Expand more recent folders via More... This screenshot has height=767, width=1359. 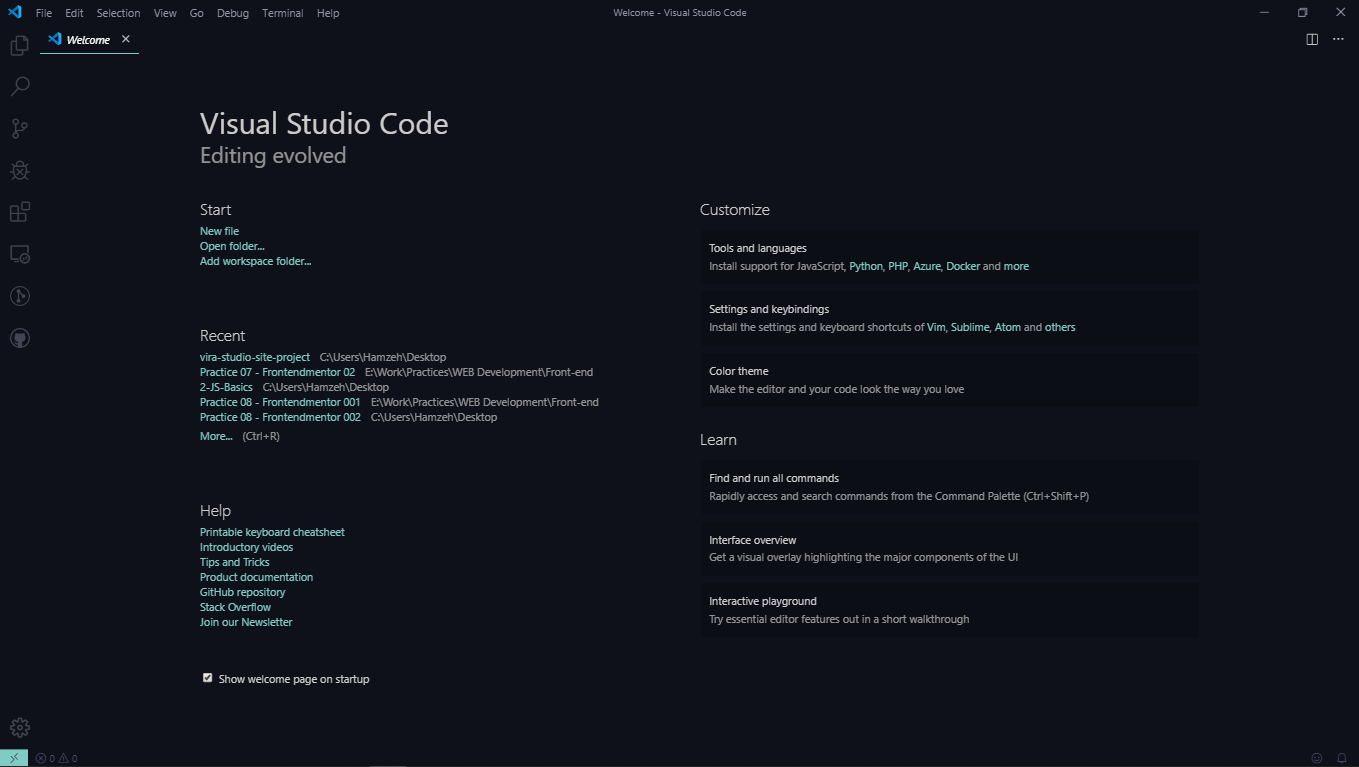tap(214, 435)
